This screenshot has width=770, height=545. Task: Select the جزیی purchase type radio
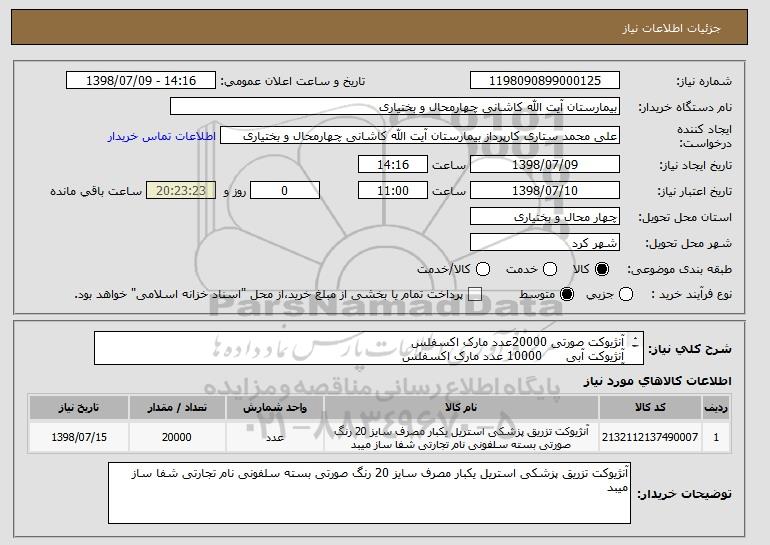(626, 295)
